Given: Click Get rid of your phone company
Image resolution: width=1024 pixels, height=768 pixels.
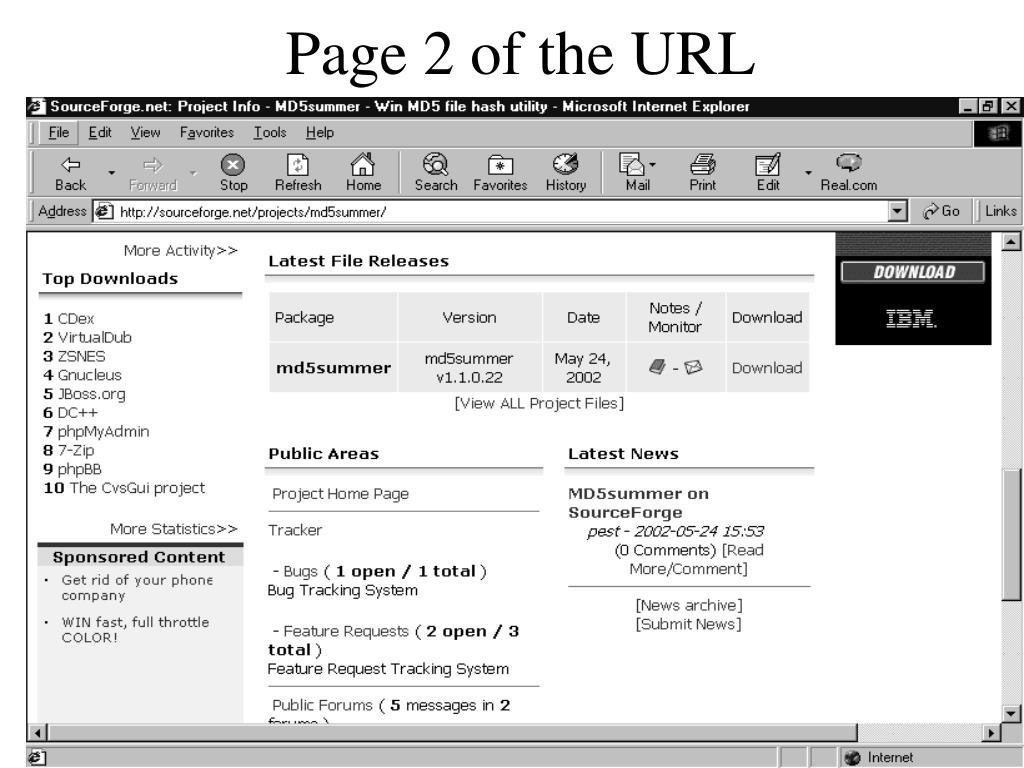Looking at the screenshot, I should click(137, 588).
